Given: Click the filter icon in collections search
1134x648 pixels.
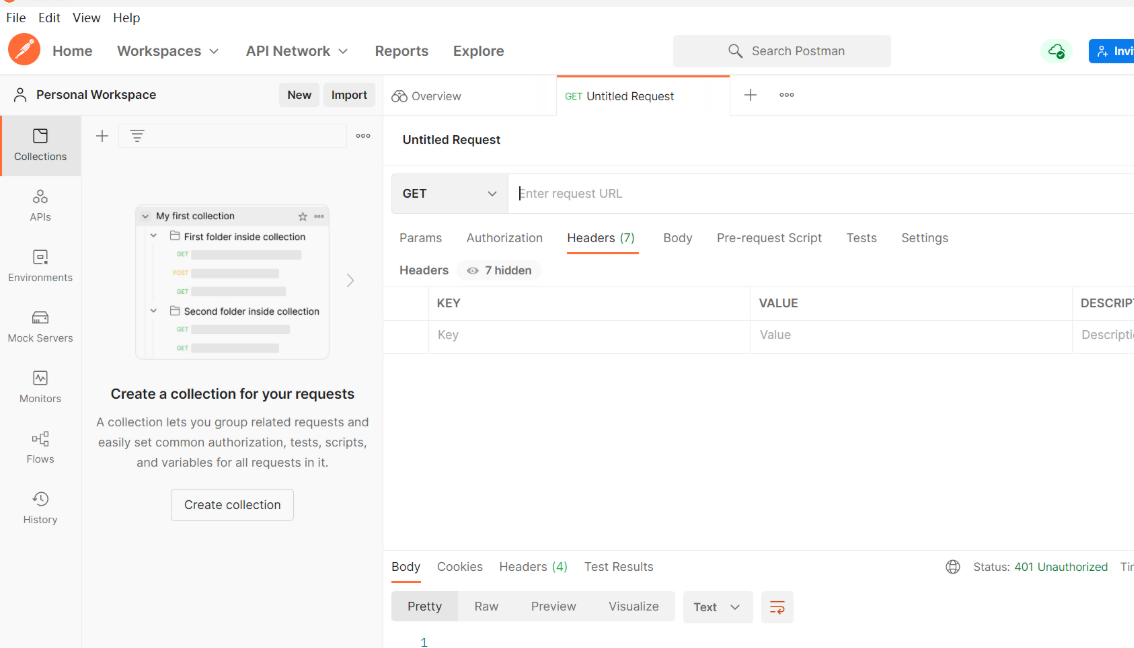Looking at the screenshot, I should click(137, 135).
